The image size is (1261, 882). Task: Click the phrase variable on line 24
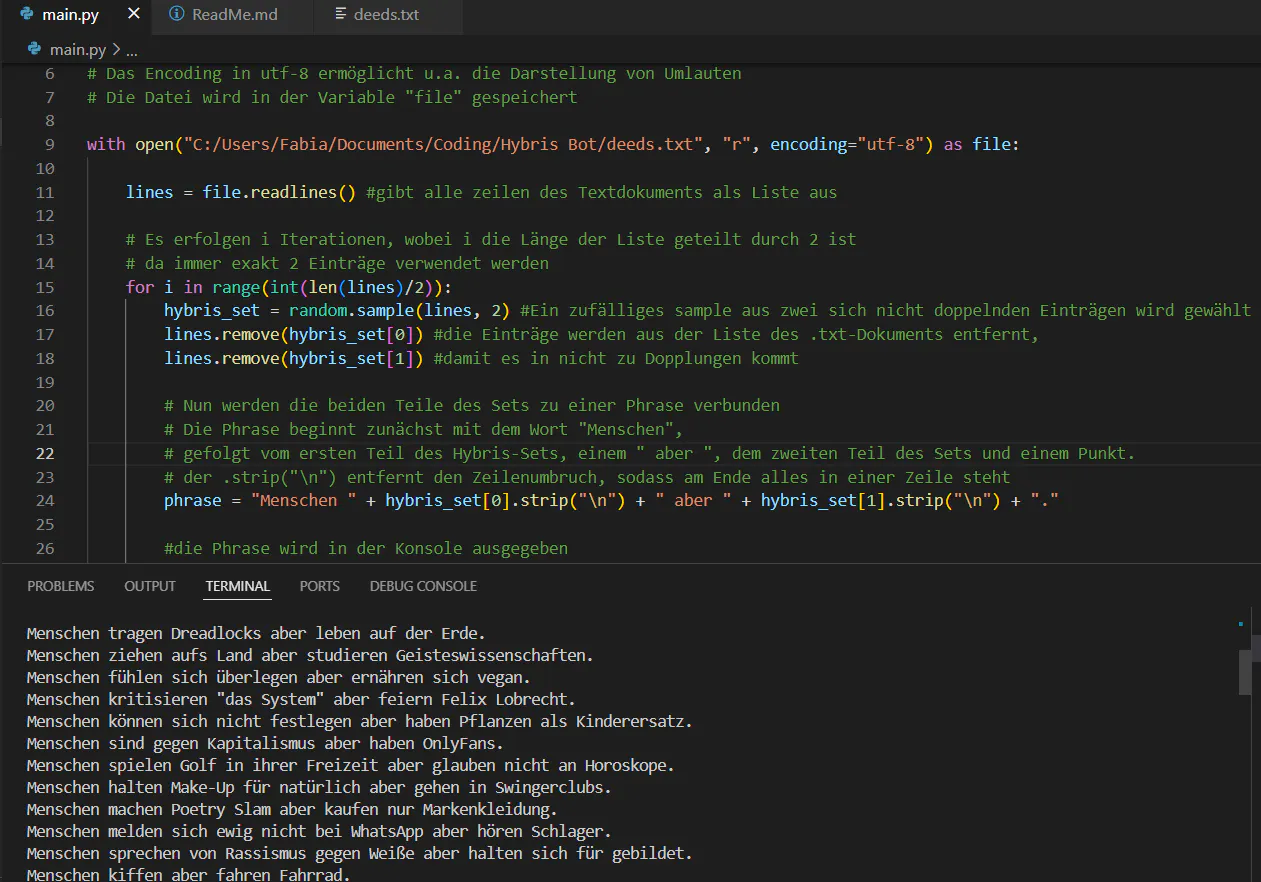(x=192, y=500)
